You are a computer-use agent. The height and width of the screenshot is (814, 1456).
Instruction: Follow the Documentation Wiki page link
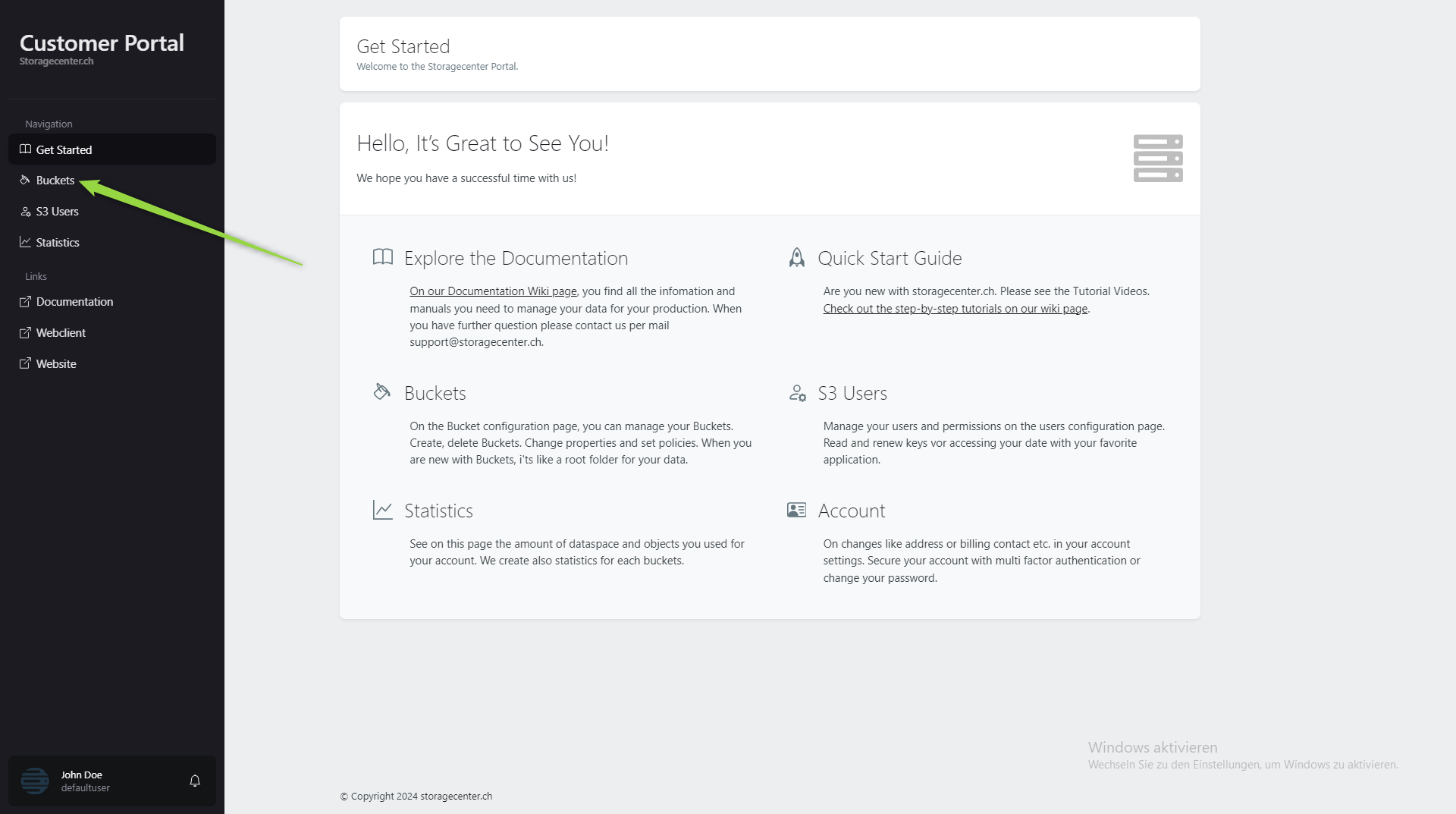493,291
